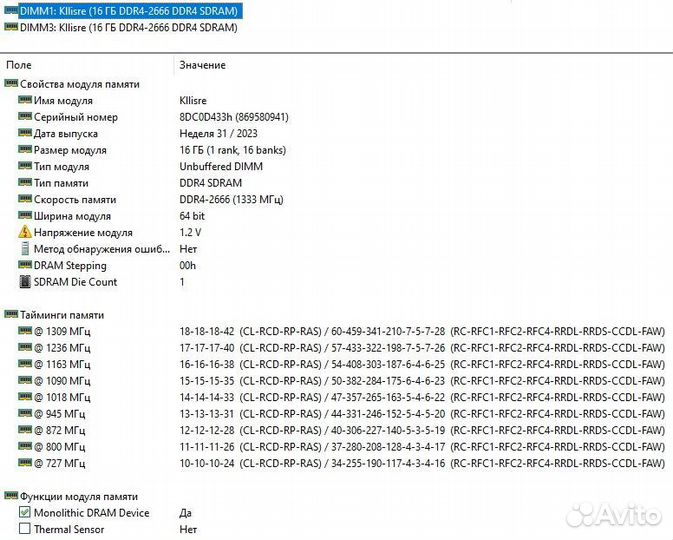Image resolution: width=673 pixels, height=540 pixels.
Task: Click the DIMM3 memory stick icon
Action: [10, 28]
